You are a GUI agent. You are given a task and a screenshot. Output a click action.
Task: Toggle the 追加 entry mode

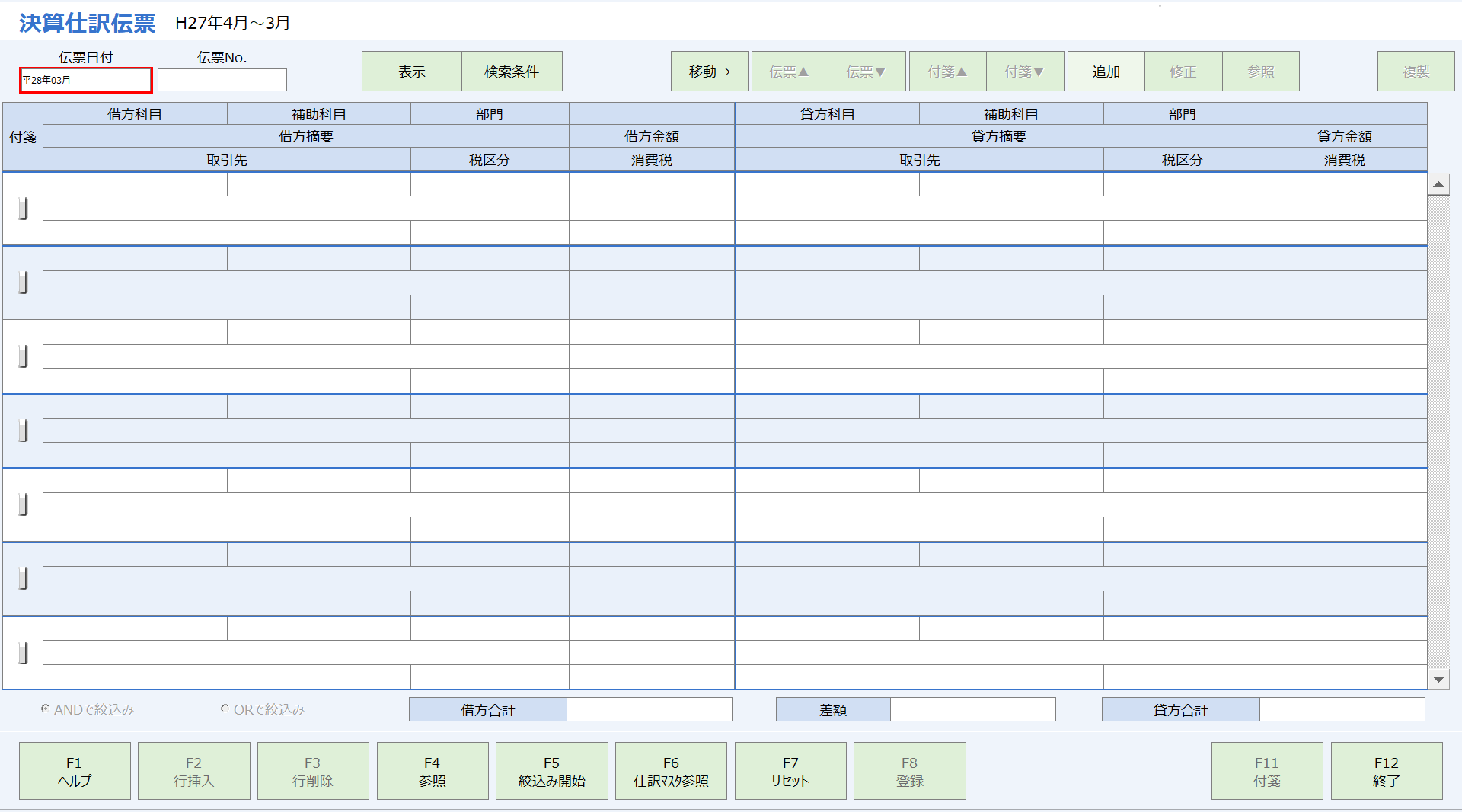click(1106, 71)
